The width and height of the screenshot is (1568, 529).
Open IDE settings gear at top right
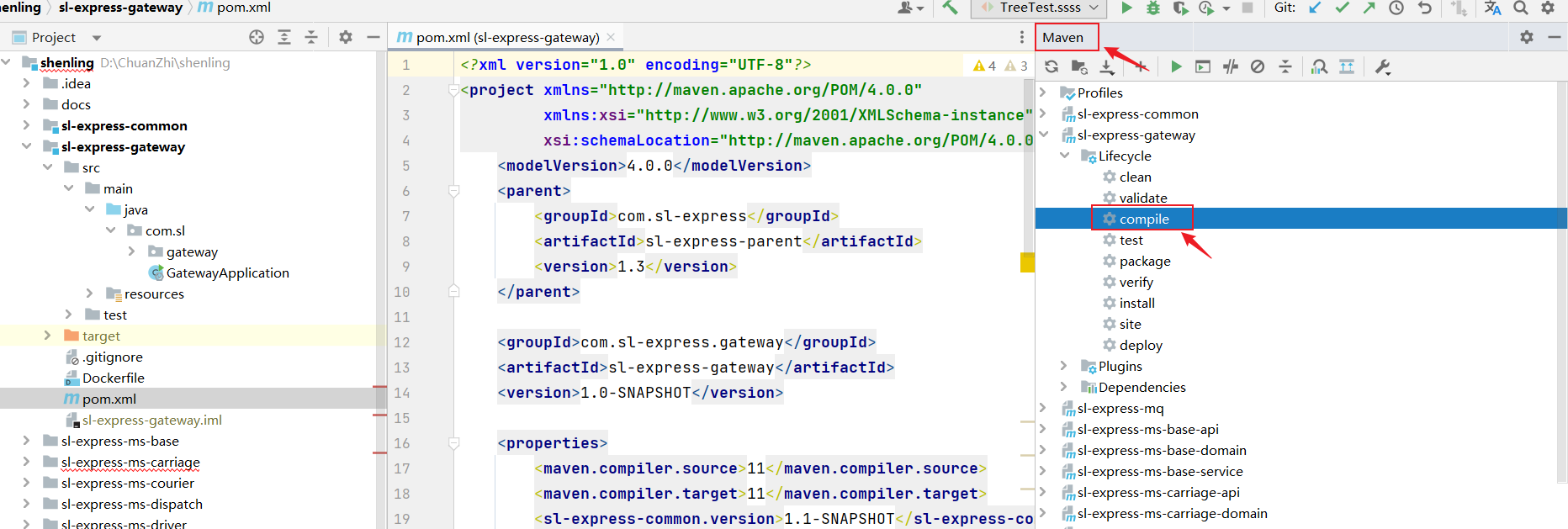(x=1548, y=8)
